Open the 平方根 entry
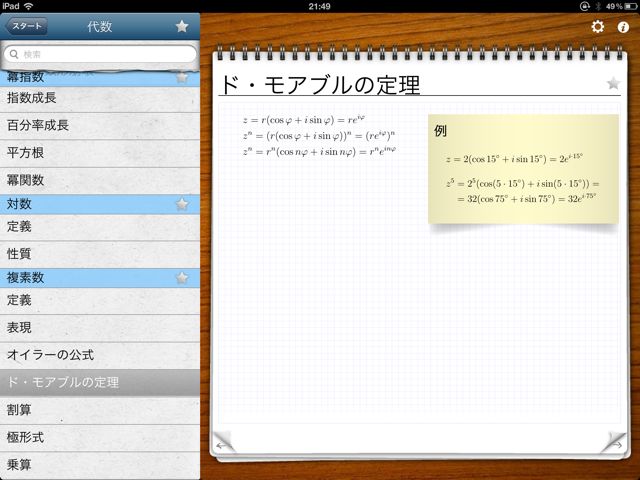640x480 pixels. coord(100,153)
